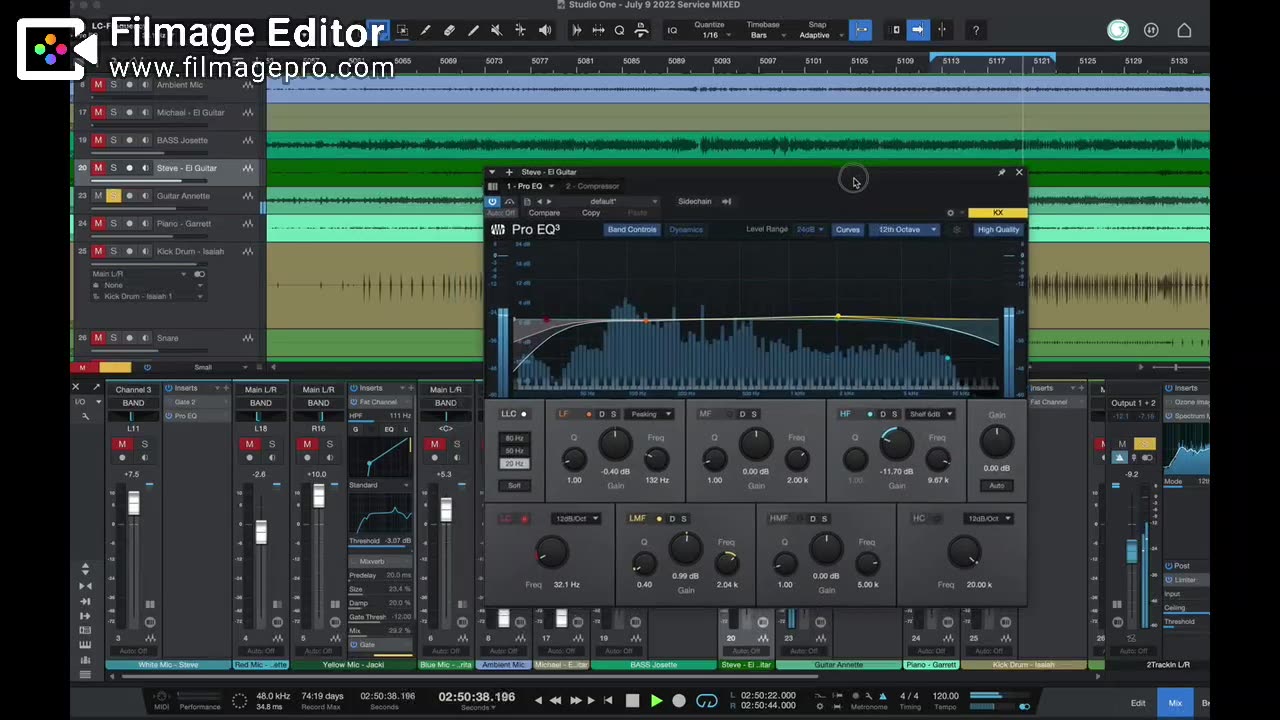1280x720 pixels.
Task: Switch to the Edit view tab
Action: (1138, 703)
